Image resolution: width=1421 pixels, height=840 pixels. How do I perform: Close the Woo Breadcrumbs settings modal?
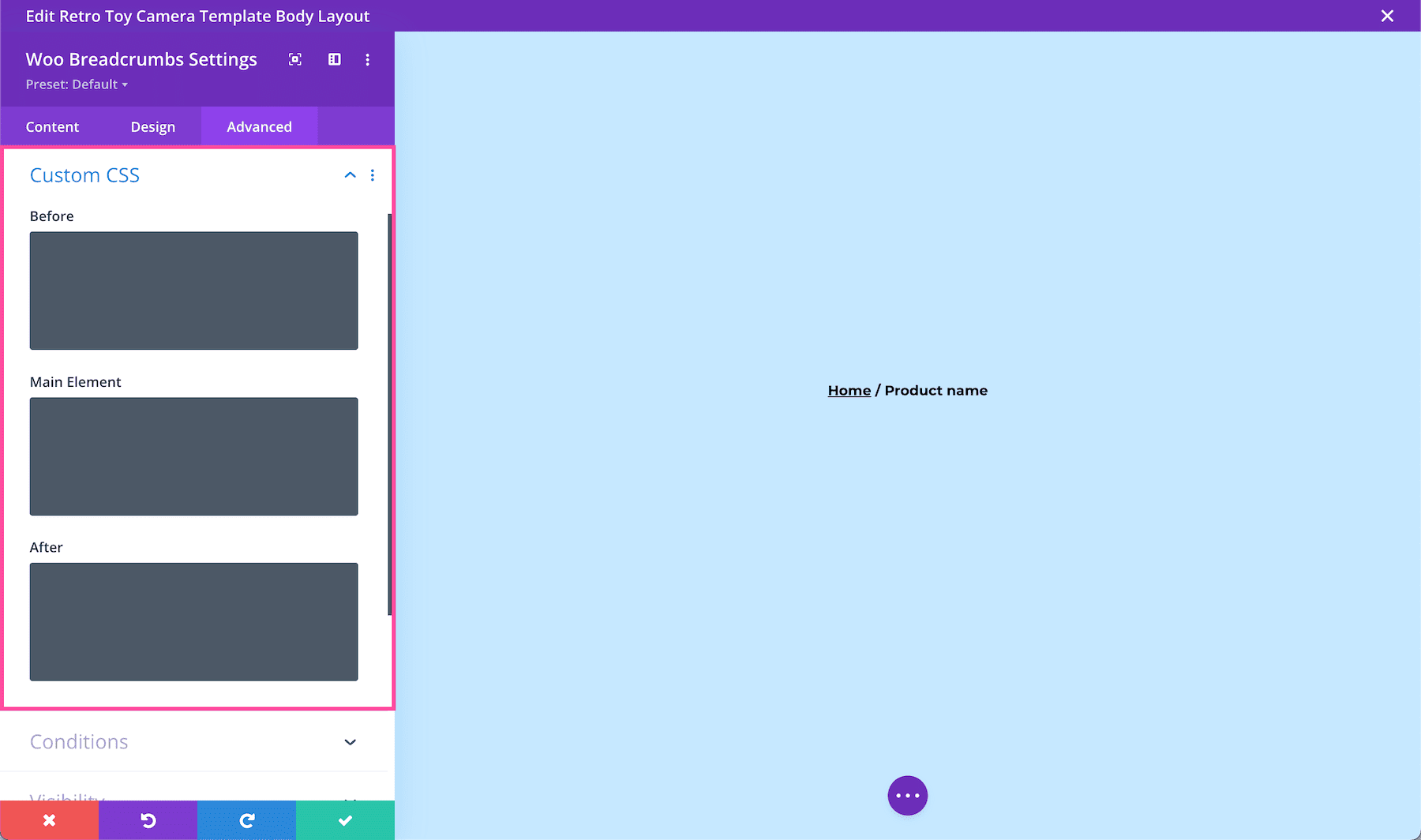(1387, 16)
